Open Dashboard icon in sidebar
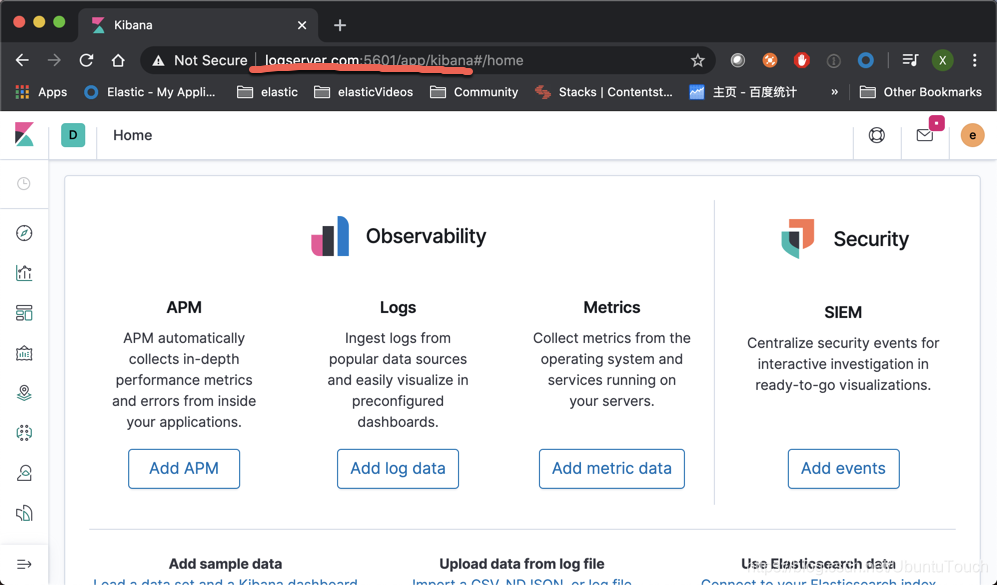The height and width of the screenshot is (585, 997). click(24, 313)
